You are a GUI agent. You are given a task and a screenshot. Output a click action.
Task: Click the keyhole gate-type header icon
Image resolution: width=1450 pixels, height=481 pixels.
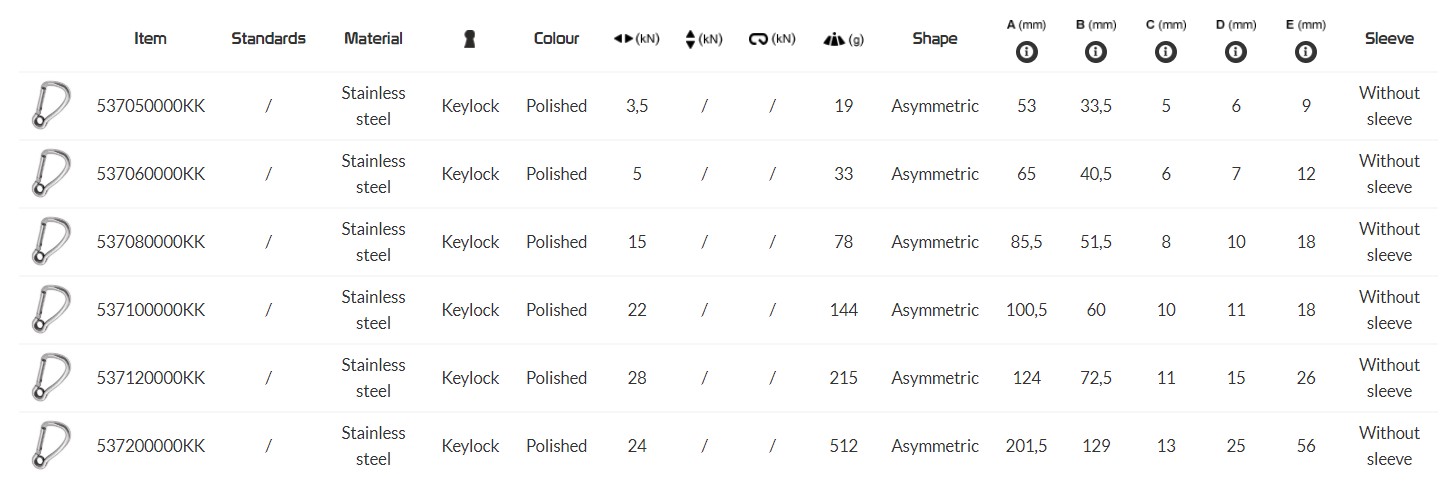coord(469,38)
